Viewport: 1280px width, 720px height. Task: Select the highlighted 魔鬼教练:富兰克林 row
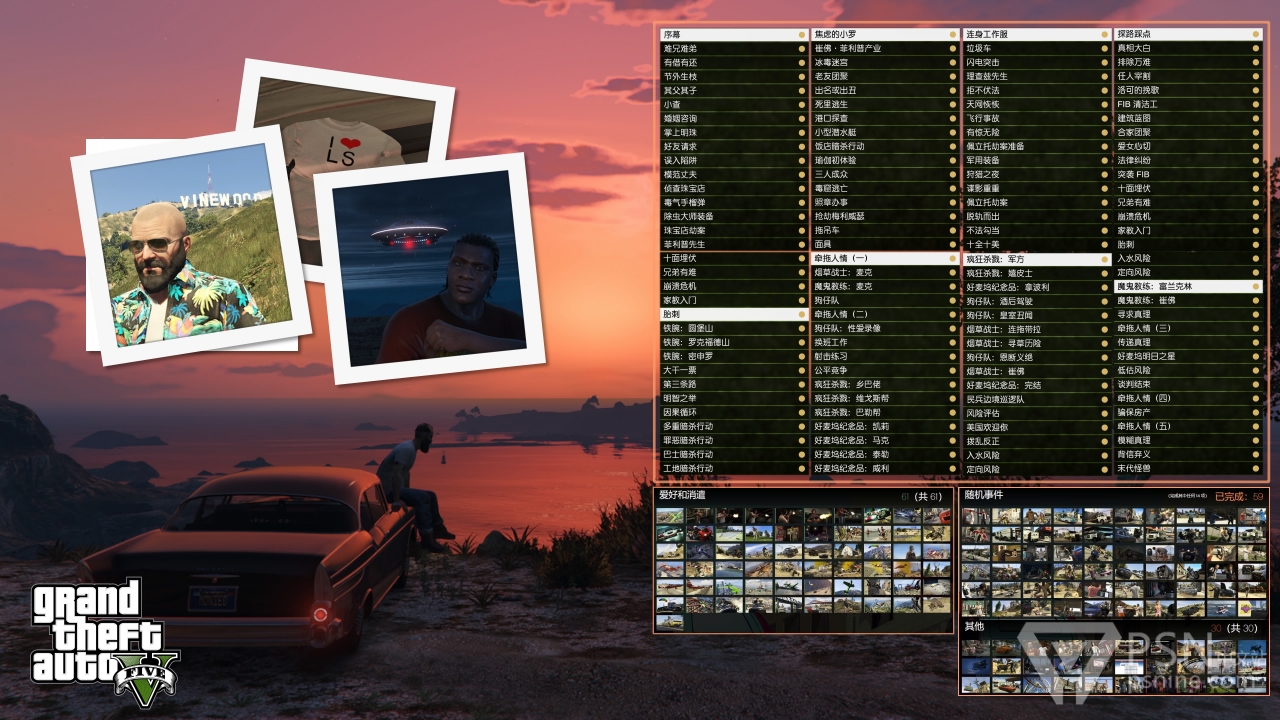click(x=1188, y=286)
